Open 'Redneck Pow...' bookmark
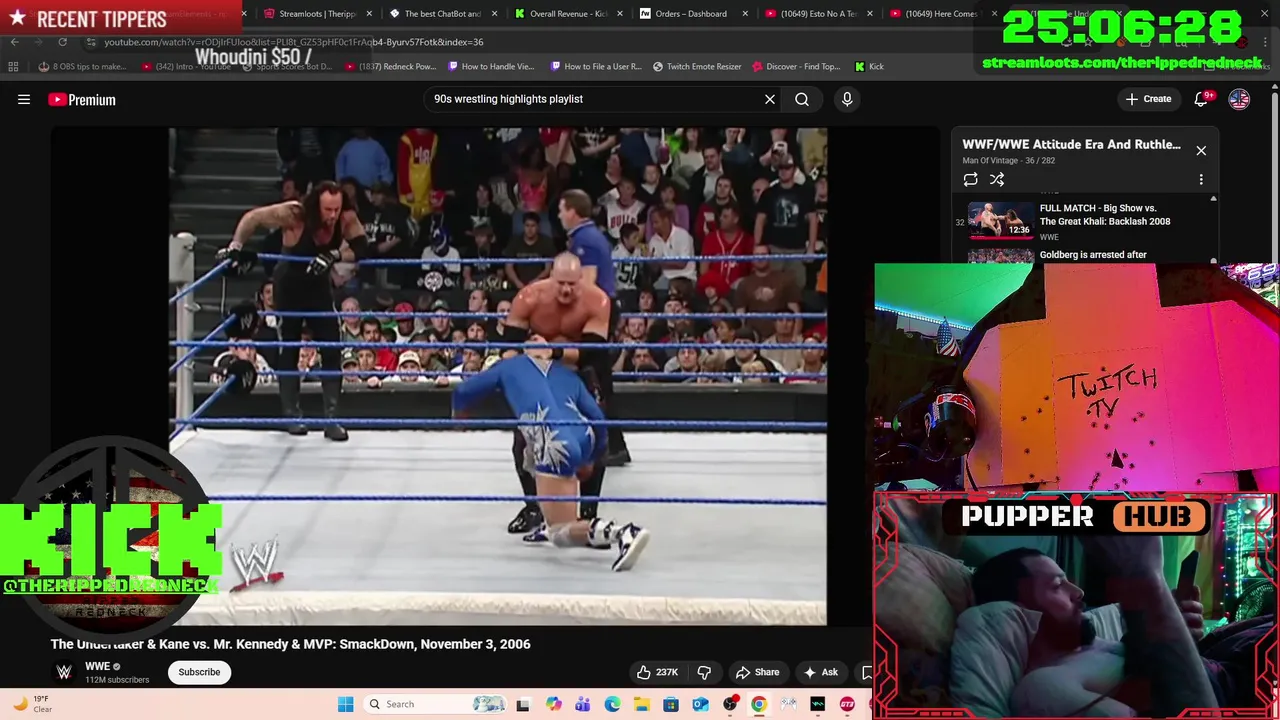The image size is (1280, 720). [390, 67]
